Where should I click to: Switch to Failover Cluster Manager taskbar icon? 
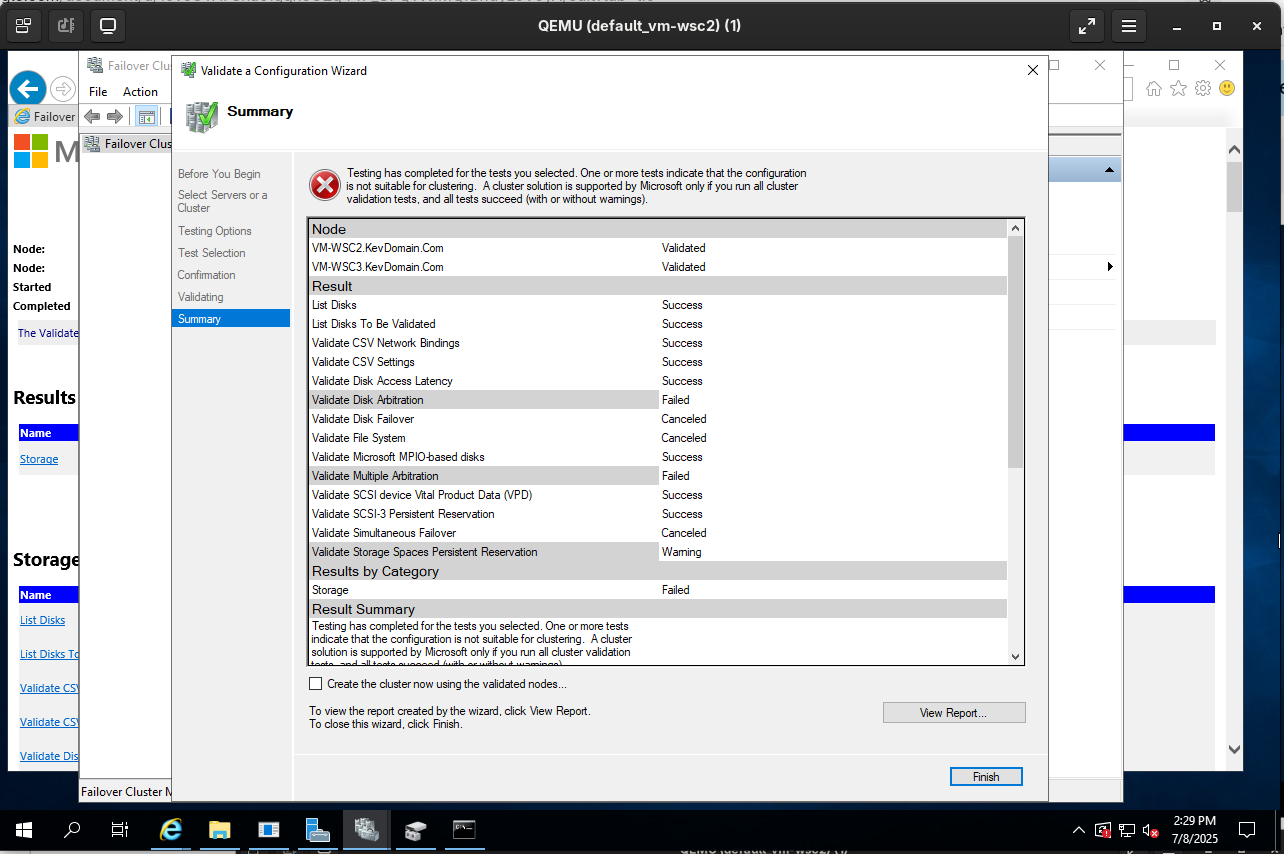pyautogui.click(x=367, y=830)
